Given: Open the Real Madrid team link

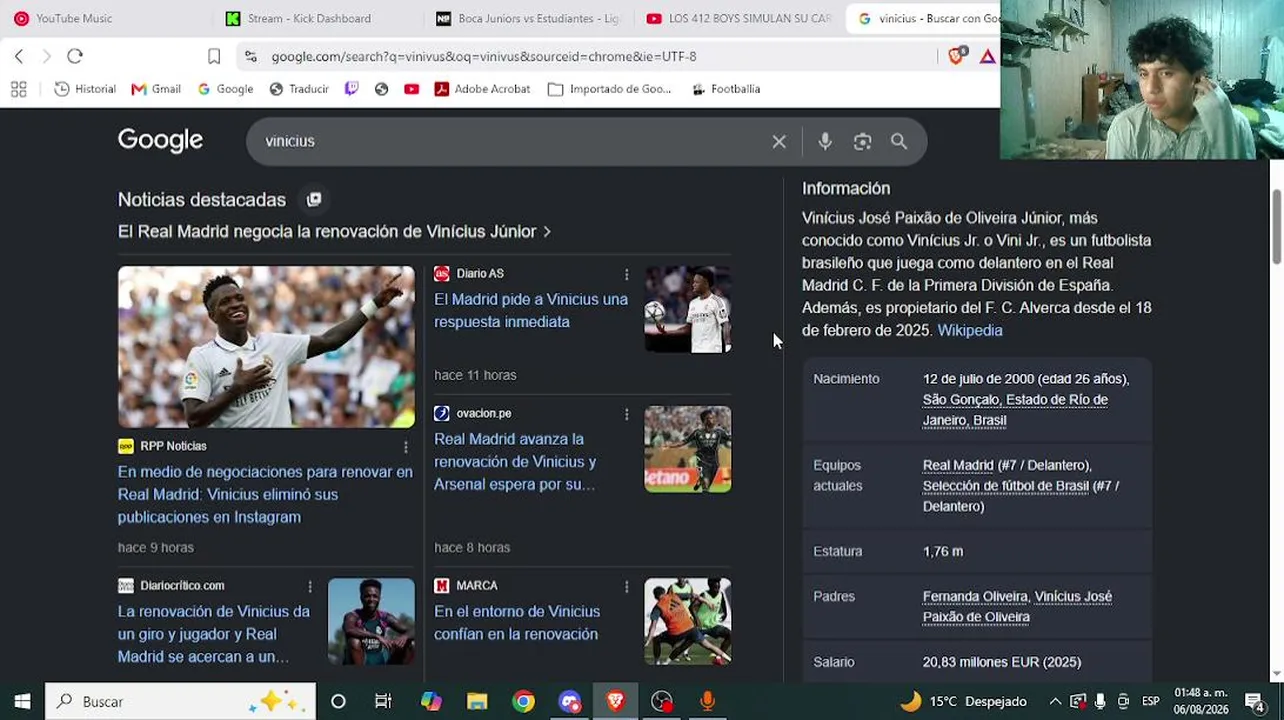Looking at the screenshot, I should (958, 465).
